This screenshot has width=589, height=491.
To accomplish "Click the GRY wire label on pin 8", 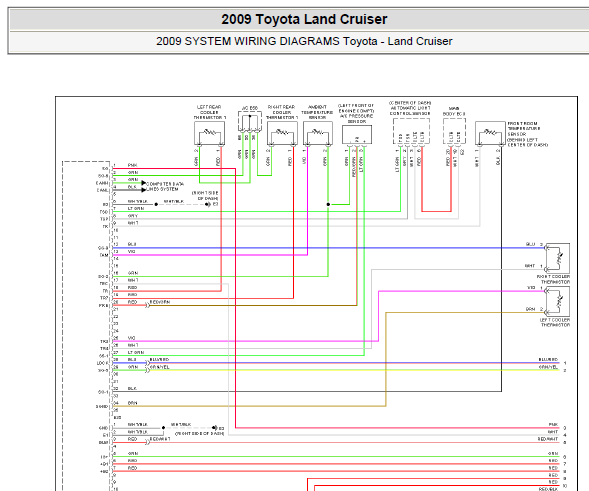I will point(133,216).
